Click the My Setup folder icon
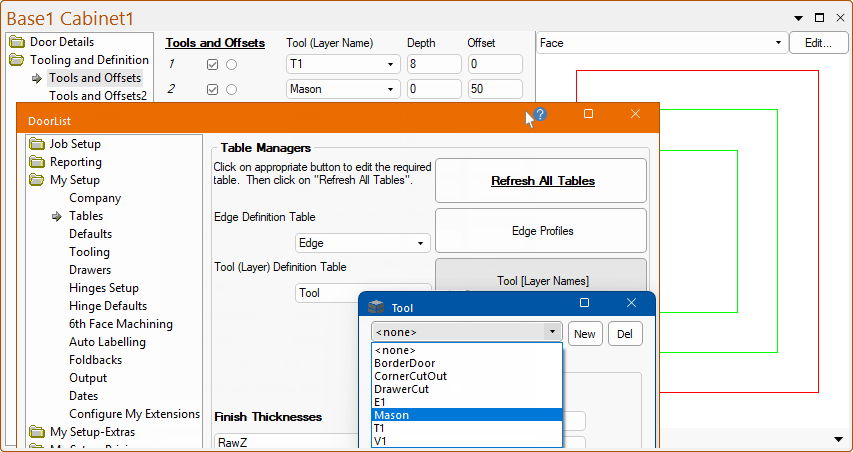 pyautogui.click(x=37, y=180)
